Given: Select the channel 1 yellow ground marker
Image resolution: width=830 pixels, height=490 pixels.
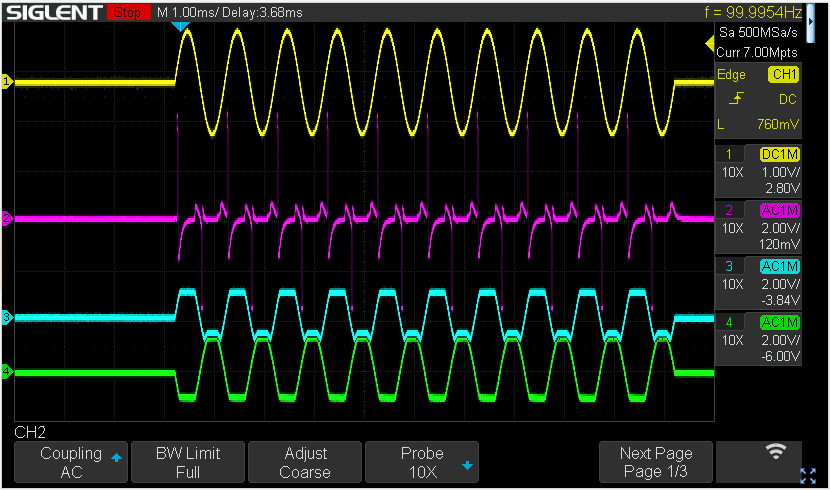Looking at the screenshot, I should (x=7, y=81).
